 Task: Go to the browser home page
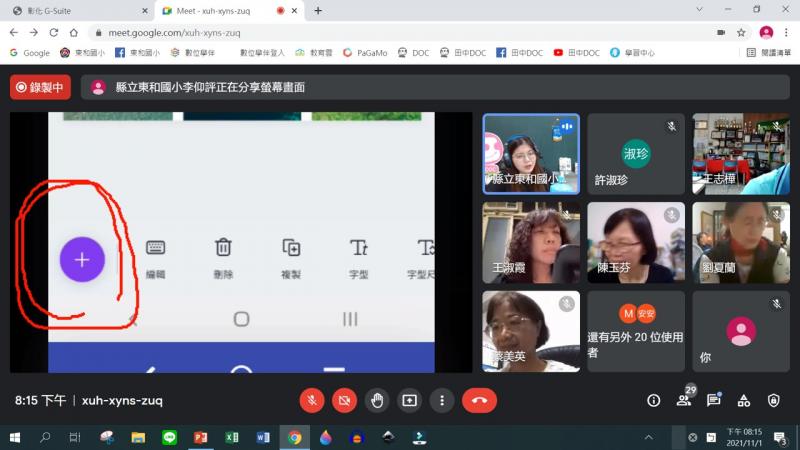coord(74,33)
